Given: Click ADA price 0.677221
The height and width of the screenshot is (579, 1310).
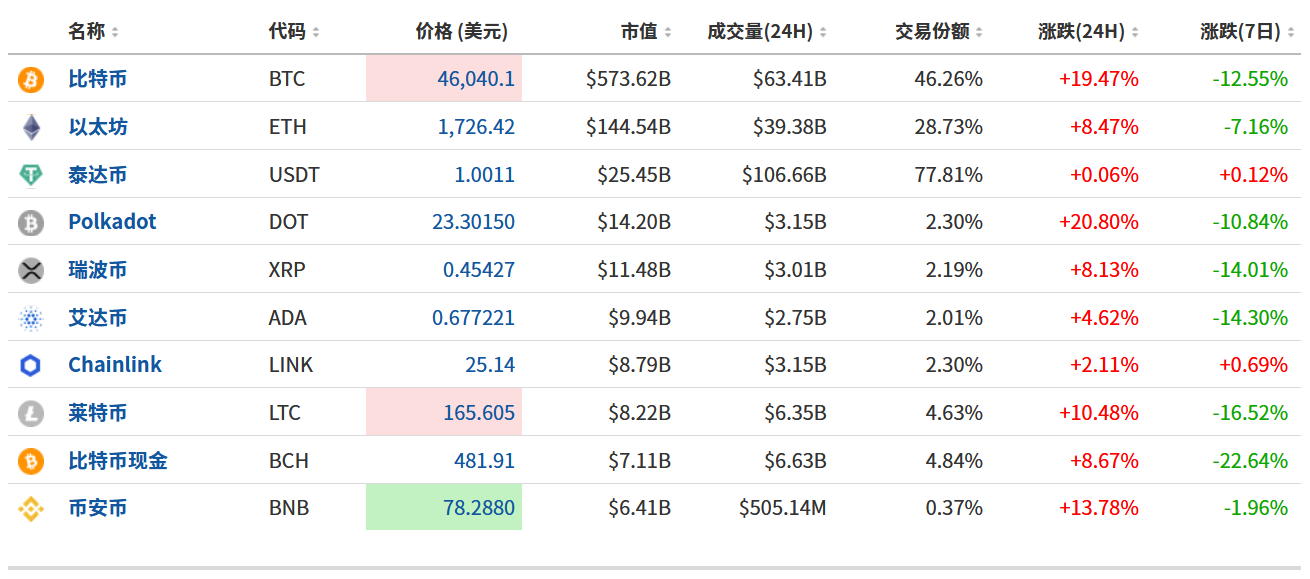Looking at the screenshot, I should pyautogui.click(x=474, y=318).
